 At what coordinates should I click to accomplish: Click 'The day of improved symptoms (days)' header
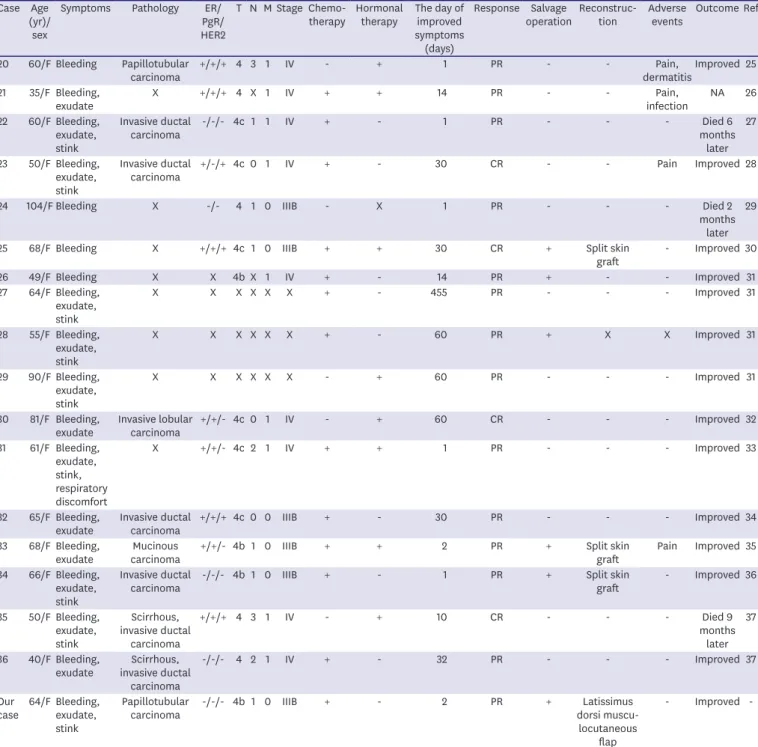pyautogui.click(x=439, y=29)
